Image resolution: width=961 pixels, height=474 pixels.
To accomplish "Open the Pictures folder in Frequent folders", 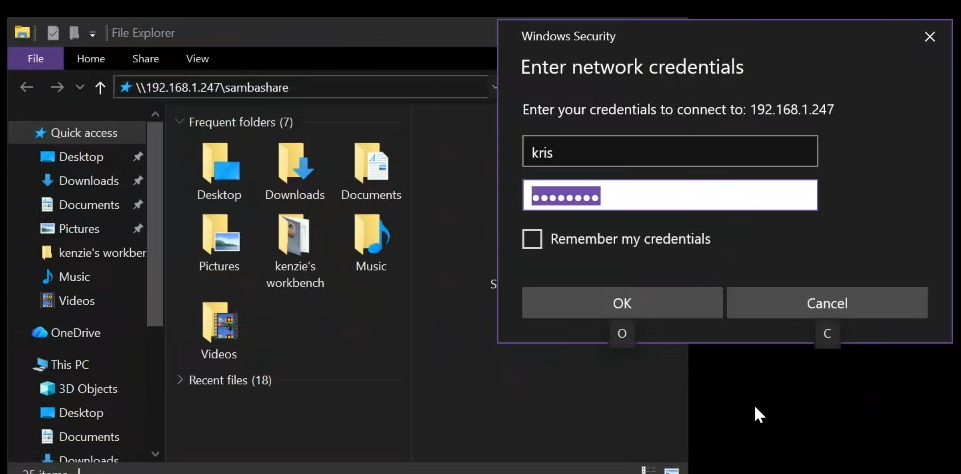I will (219, 237).
